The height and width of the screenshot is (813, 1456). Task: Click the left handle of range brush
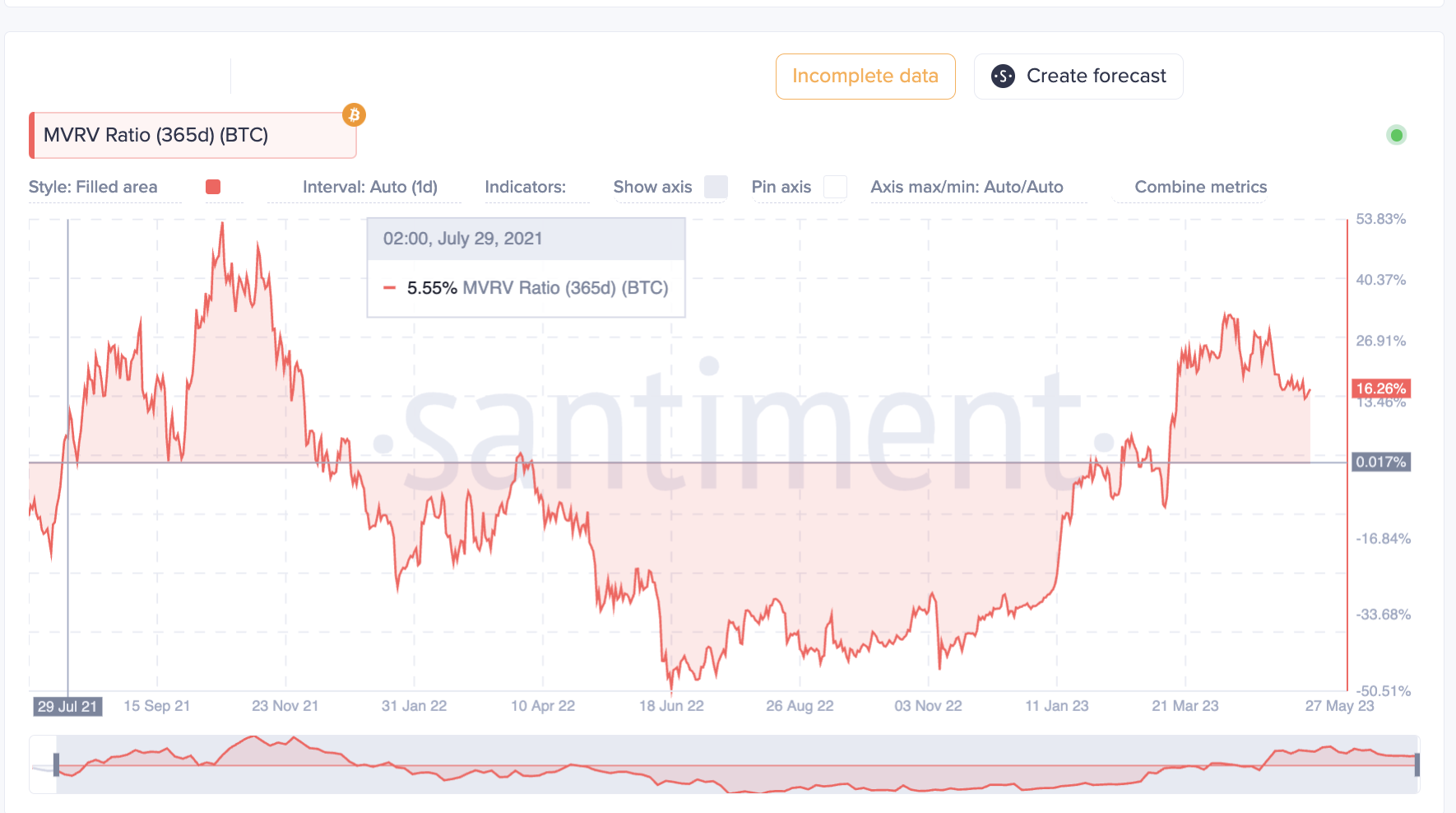coord(56,764)
